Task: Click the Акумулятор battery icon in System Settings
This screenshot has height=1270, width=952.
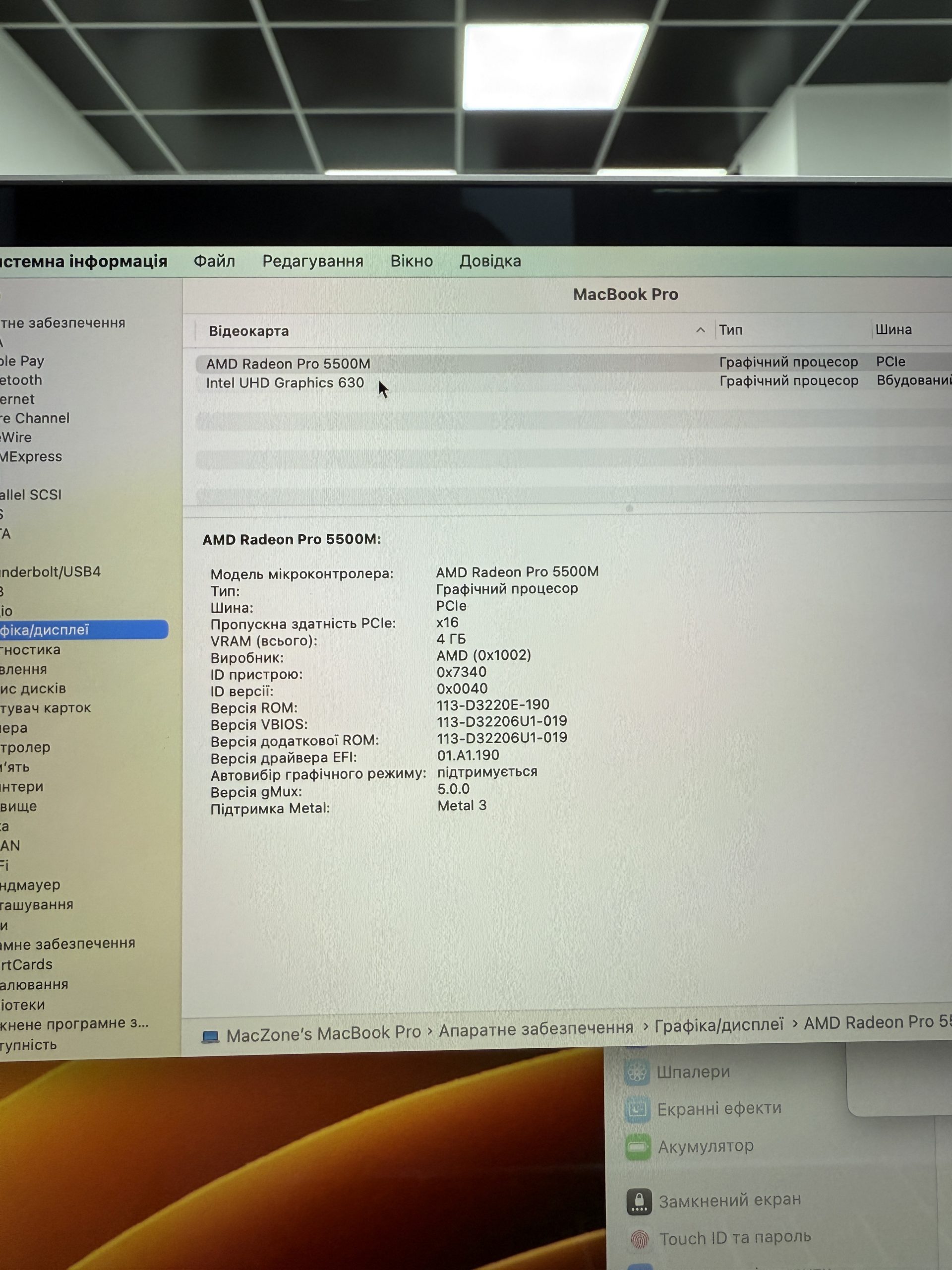Action: point(638,1147)
